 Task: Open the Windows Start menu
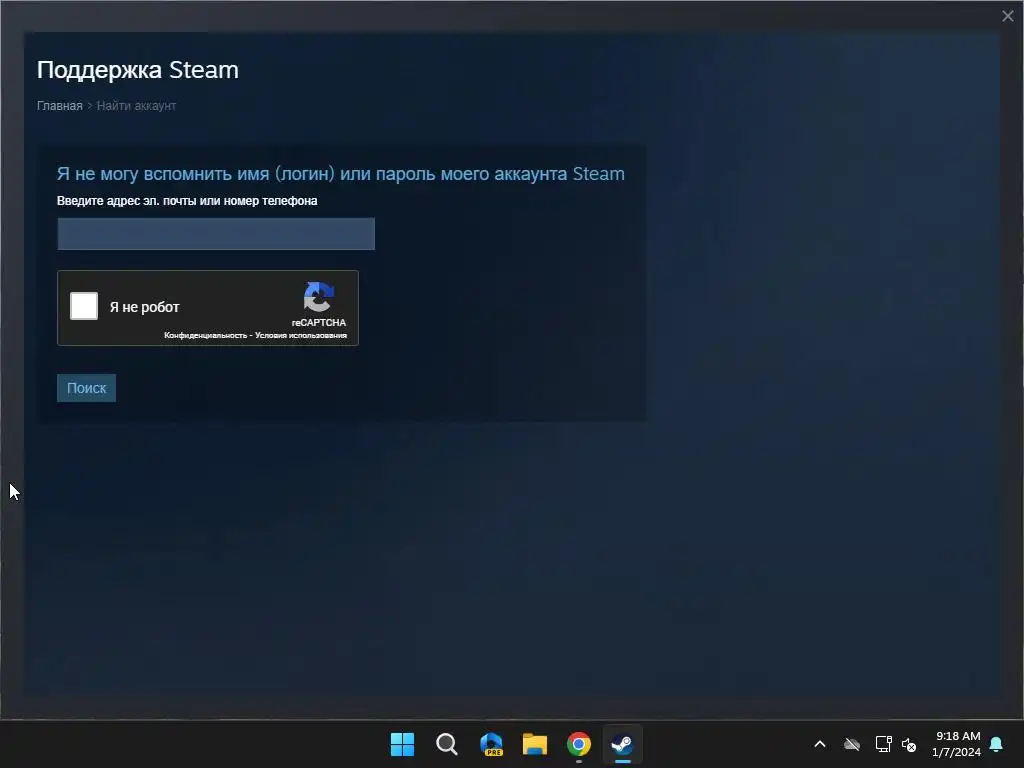(x=402, y=744)
